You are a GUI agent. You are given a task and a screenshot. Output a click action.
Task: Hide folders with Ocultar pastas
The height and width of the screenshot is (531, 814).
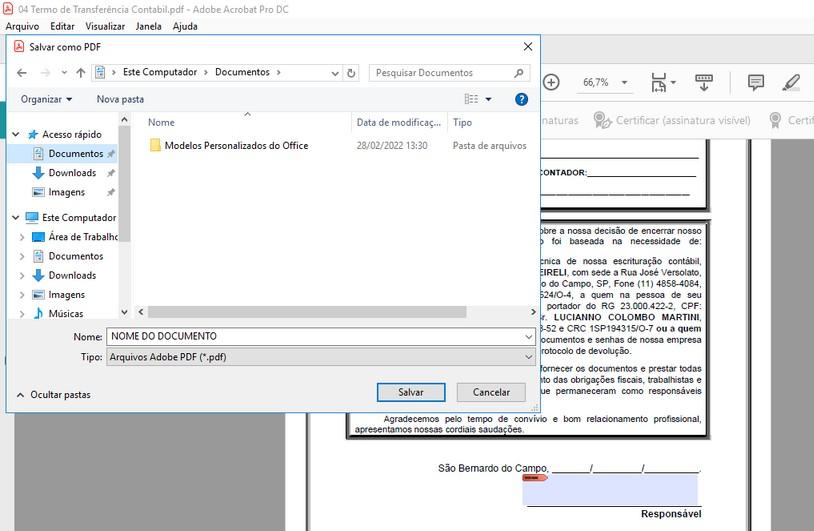pos(54,395)
